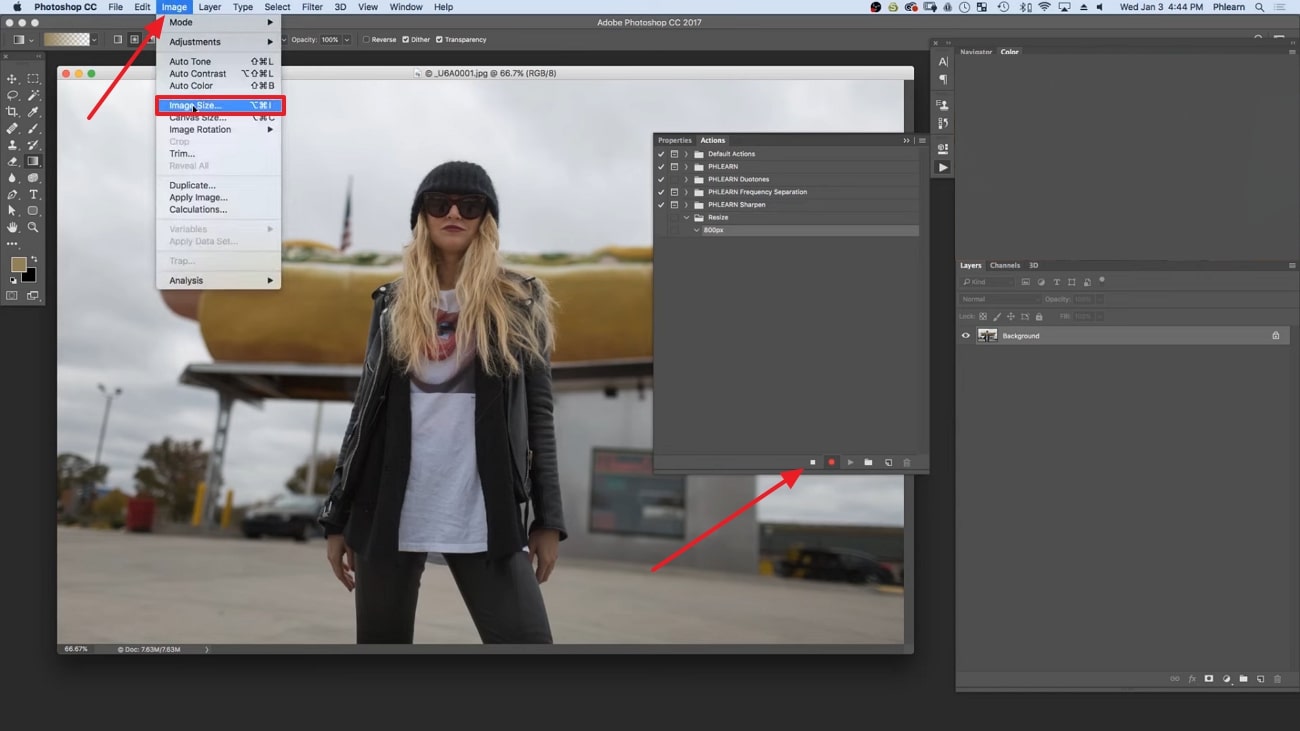Image resolution: width=1300 pixels, height=731 pixels.
Task: Open the Paragraph panel icon
Action: click(x=942, y=78)
